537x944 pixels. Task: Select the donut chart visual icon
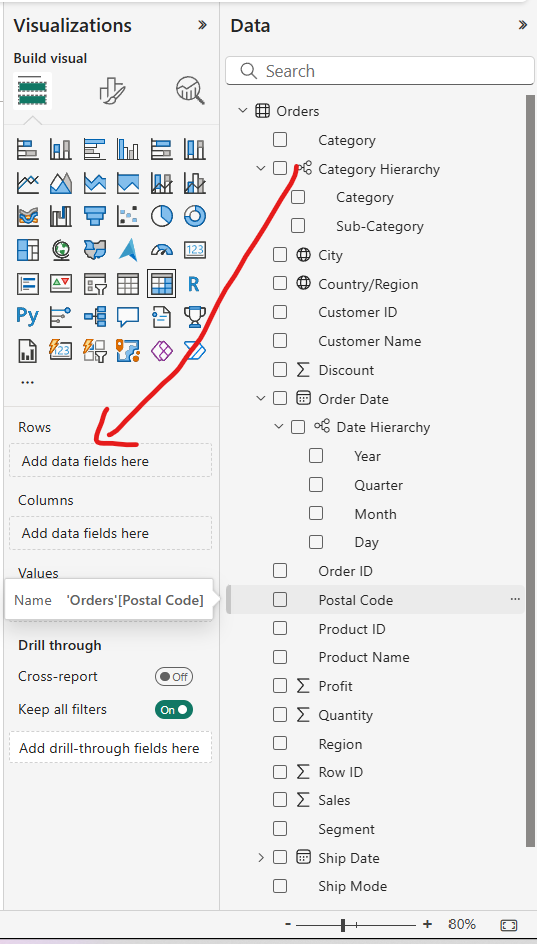tap(194, 216)
